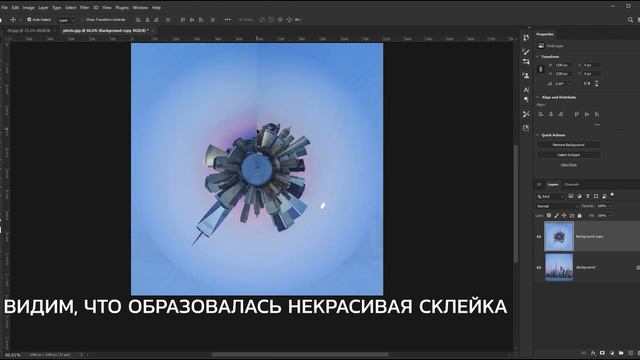Open the Layer menu

click(x=43, y=7)
